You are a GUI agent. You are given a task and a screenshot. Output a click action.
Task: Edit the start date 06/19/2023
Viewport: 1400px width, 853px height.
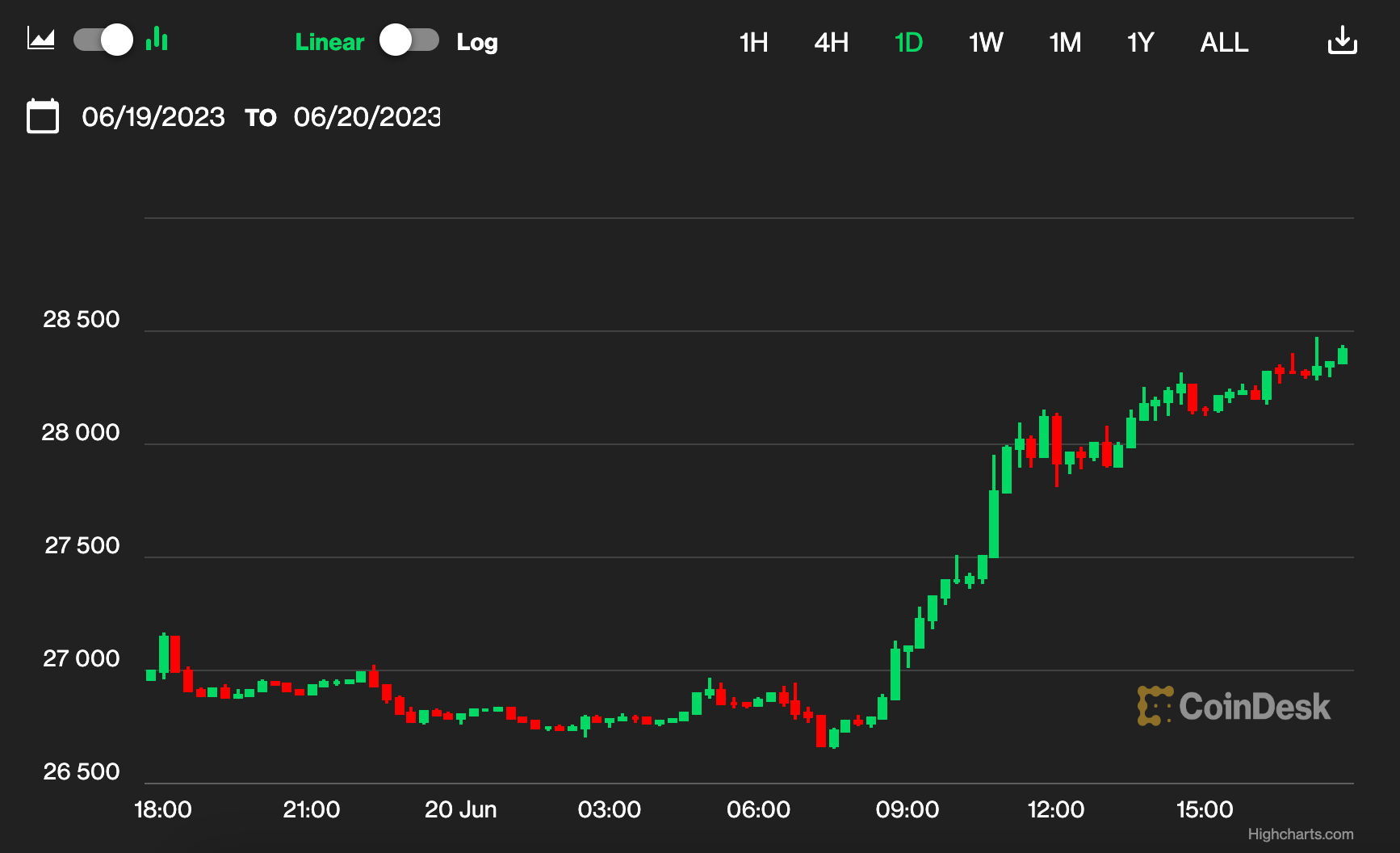(x=153, y=117)
